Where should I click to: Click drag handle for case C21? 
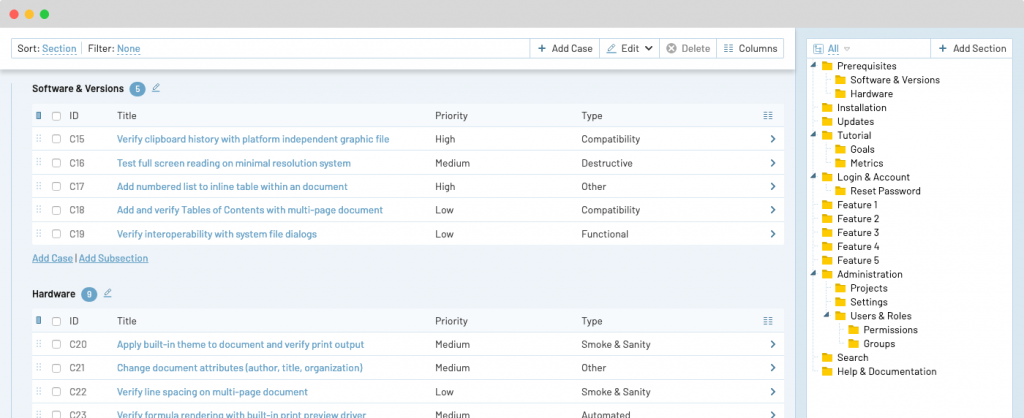point(39,368)
